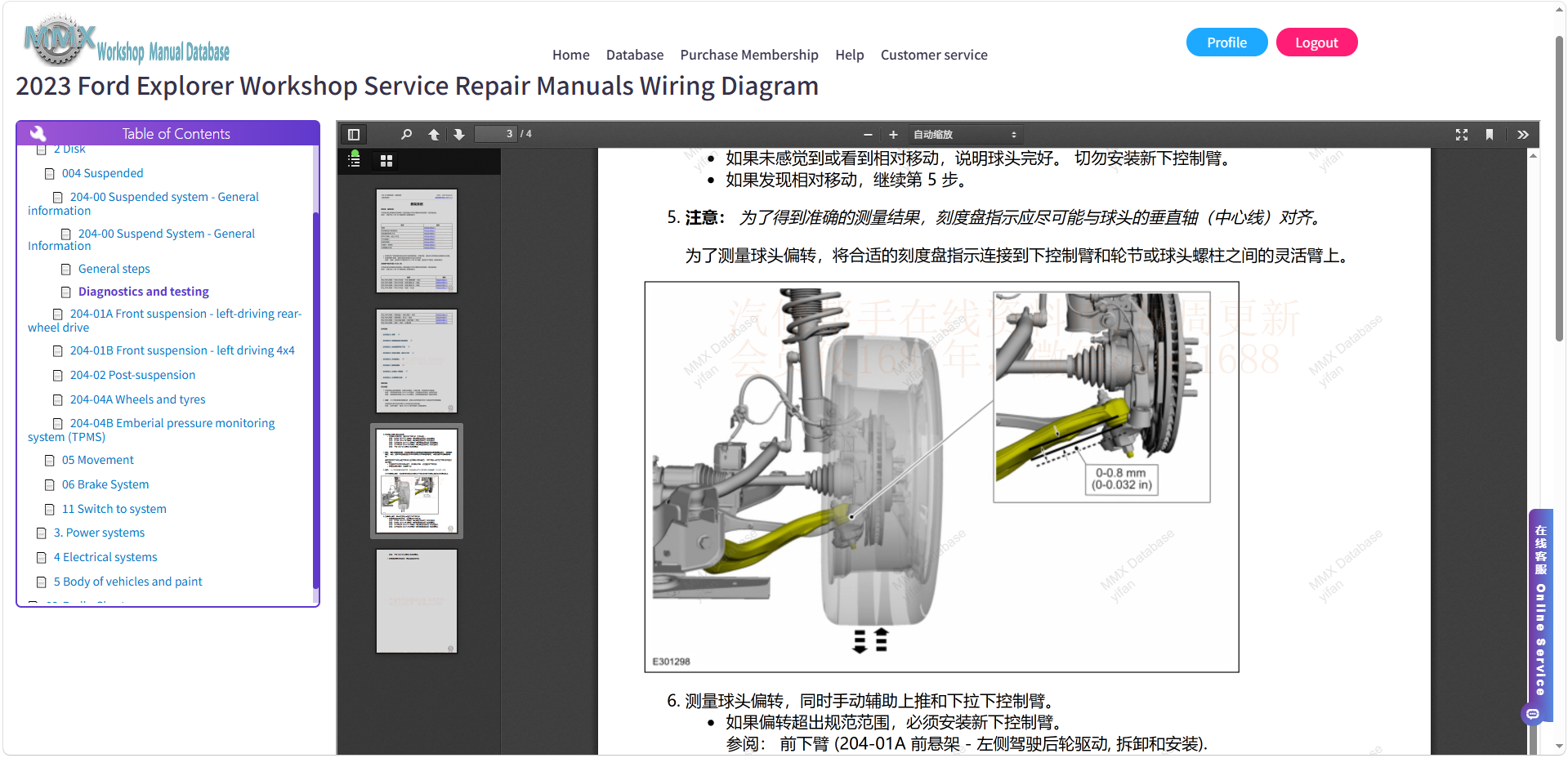The image size is (1568, 758).
Task: Click the Profile button
Action: (1226, 42)
